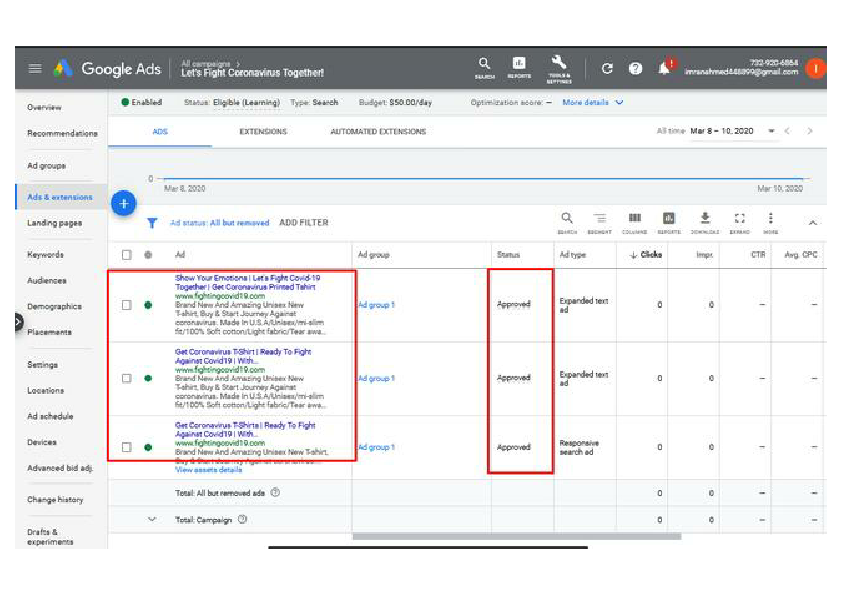Screen dimensions: 842x595
Task: Open the account avatar menu
Action: pos(816,69)
